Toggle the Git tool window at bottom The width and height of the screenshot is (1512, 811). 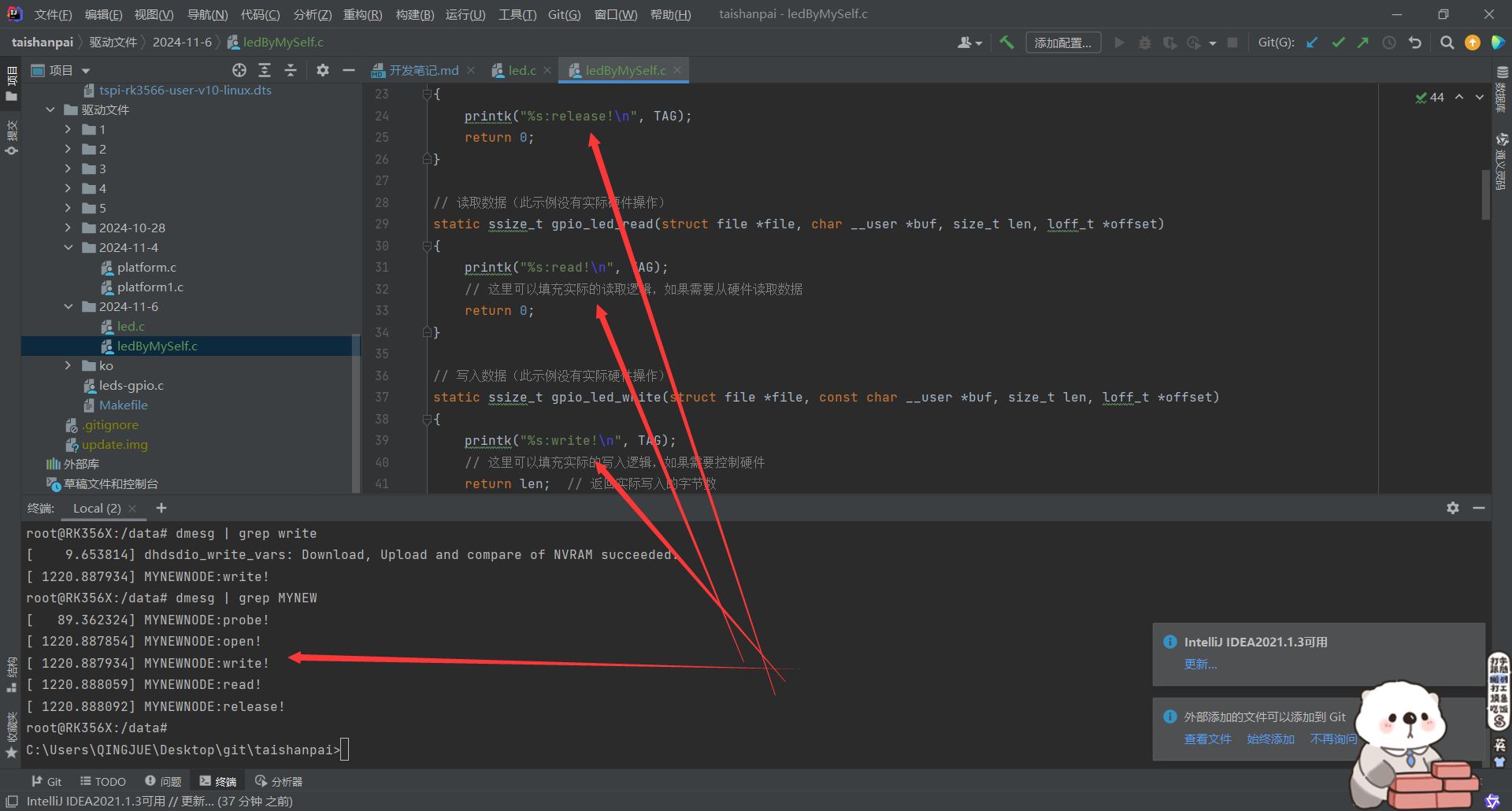pyautogui.click(x=46, y=781)
